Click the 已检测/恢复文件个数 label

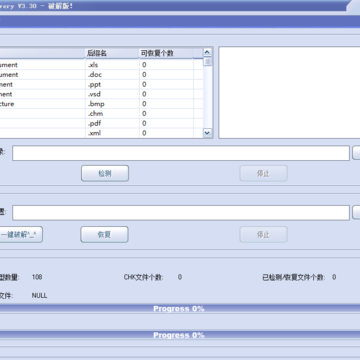[293, 277]
